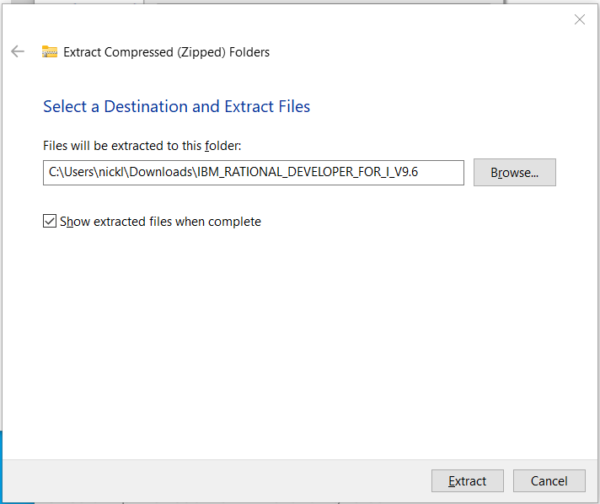Click inside the destination folder path field
The image size is (600, 504).
point(253,173)
